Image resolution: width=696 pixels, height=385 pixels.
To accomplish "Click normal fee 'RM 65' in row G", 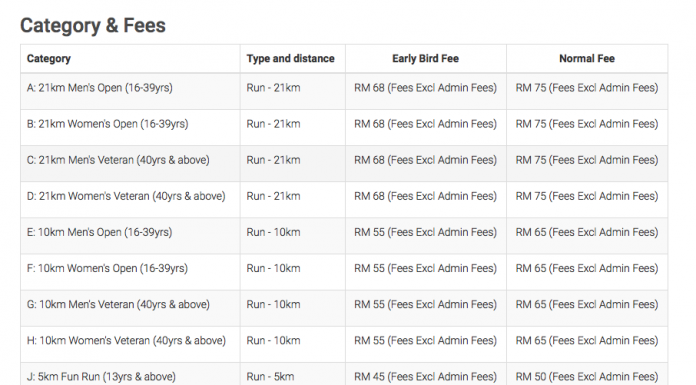I will [x=531, y=304].
